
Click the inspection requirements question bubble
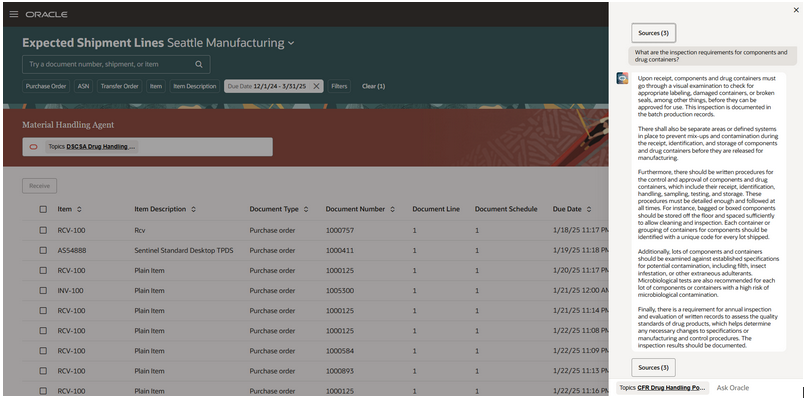click(712, 56)
